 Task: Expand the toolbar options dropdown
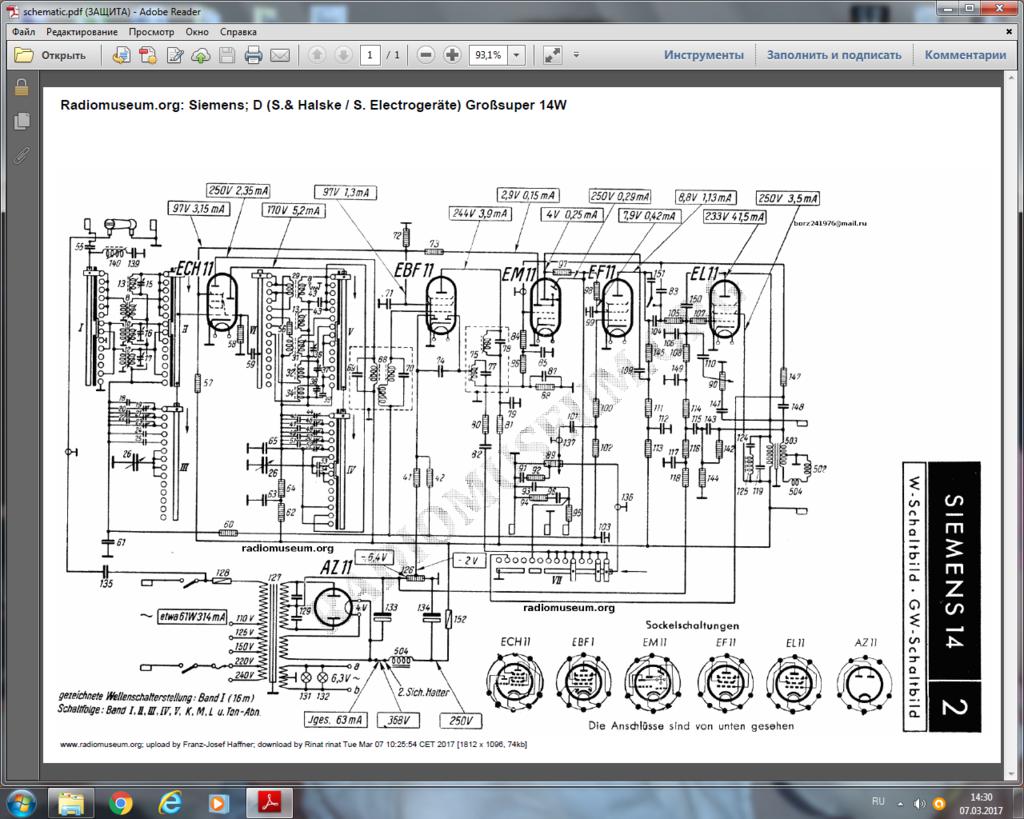click(x=576, y=55)
